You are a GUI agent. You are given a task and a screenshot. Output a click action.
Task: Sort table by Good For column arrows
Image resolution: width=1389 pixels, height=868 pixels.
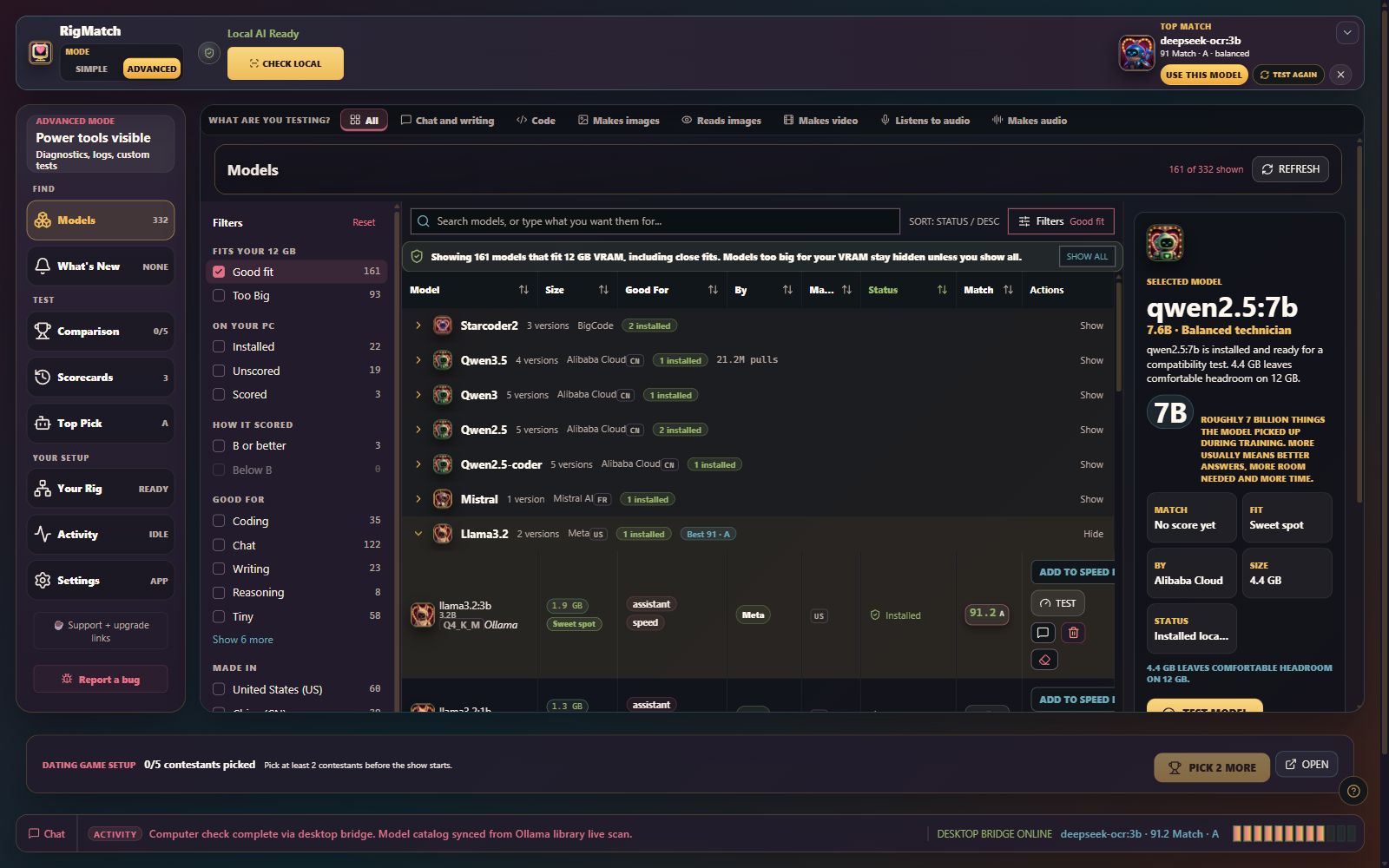[x=713, y=290]
